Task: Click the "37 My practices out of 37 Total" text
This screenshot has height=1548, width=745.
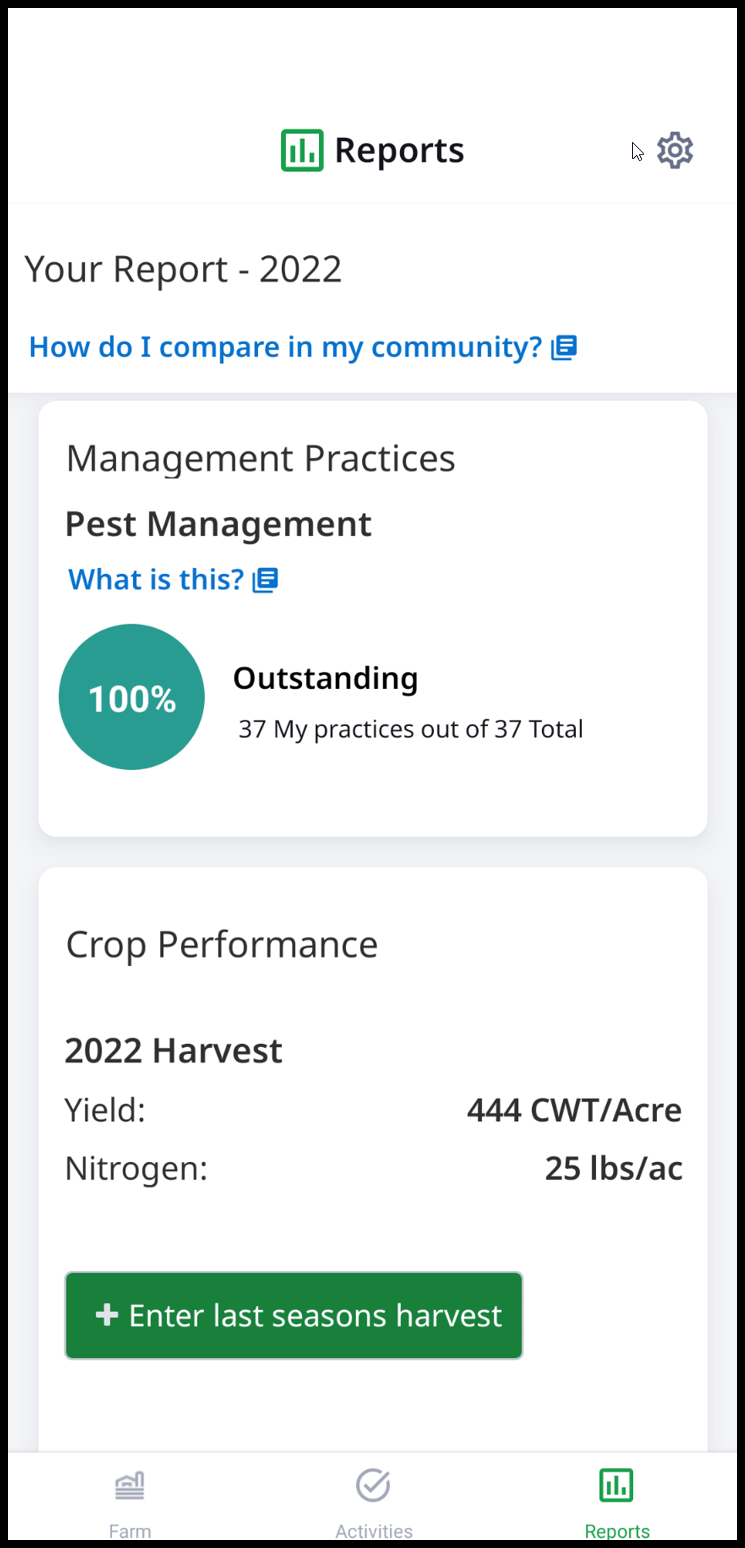Action: point(410,729)
